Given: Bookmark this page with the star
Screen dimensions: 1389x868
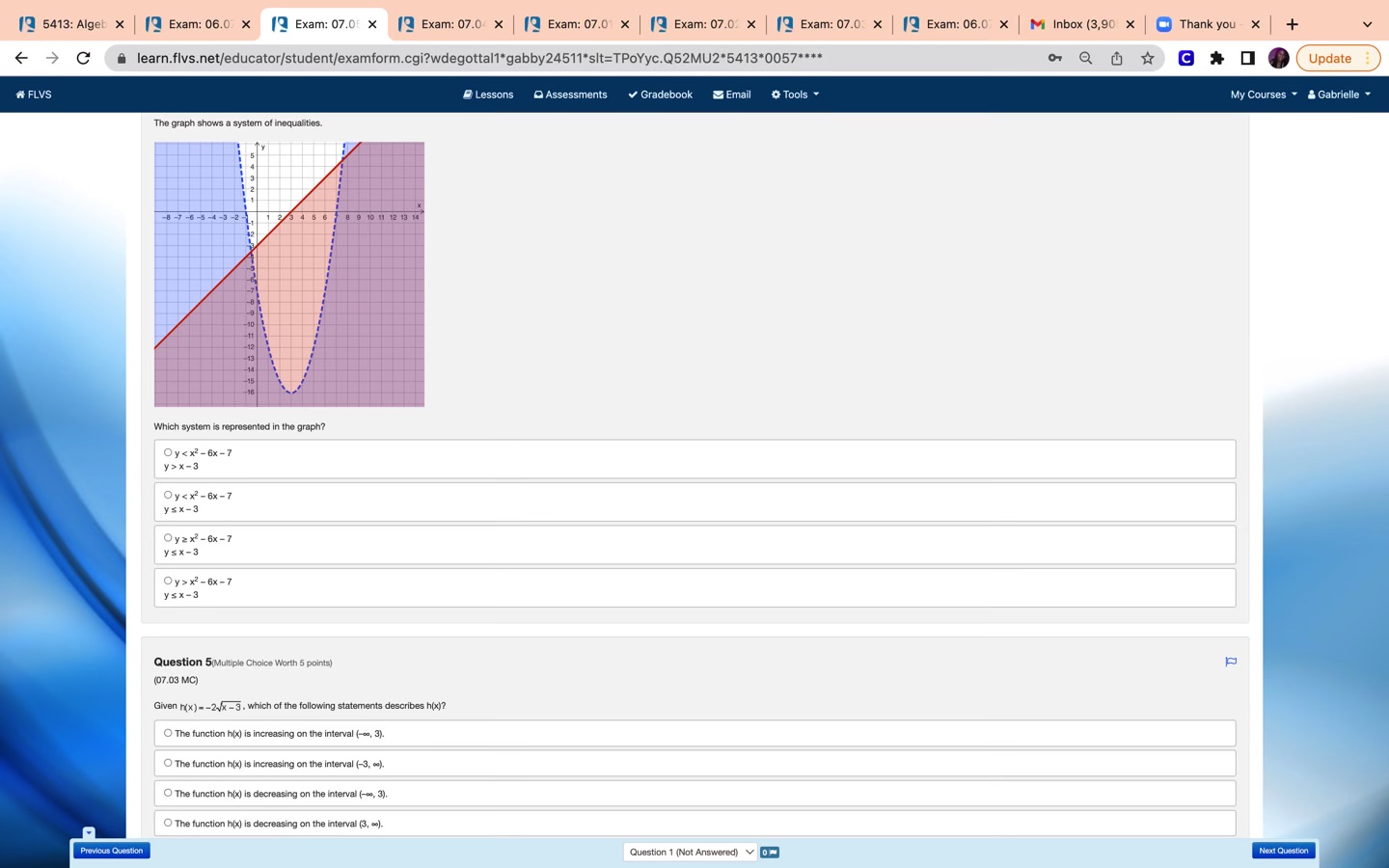Looking at the screenshot, I should [1148, 58].
